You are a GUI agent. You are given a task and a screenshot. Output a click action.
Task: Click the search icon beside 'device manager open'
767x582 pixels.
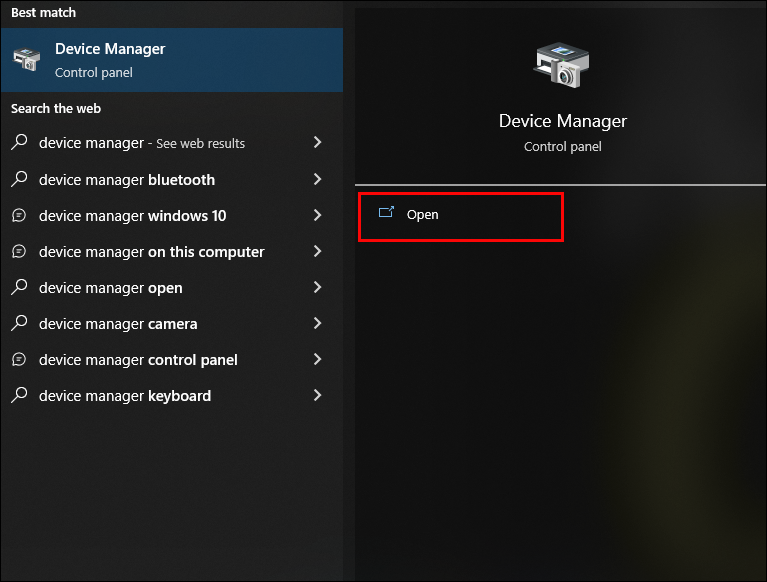click(19, 288)
